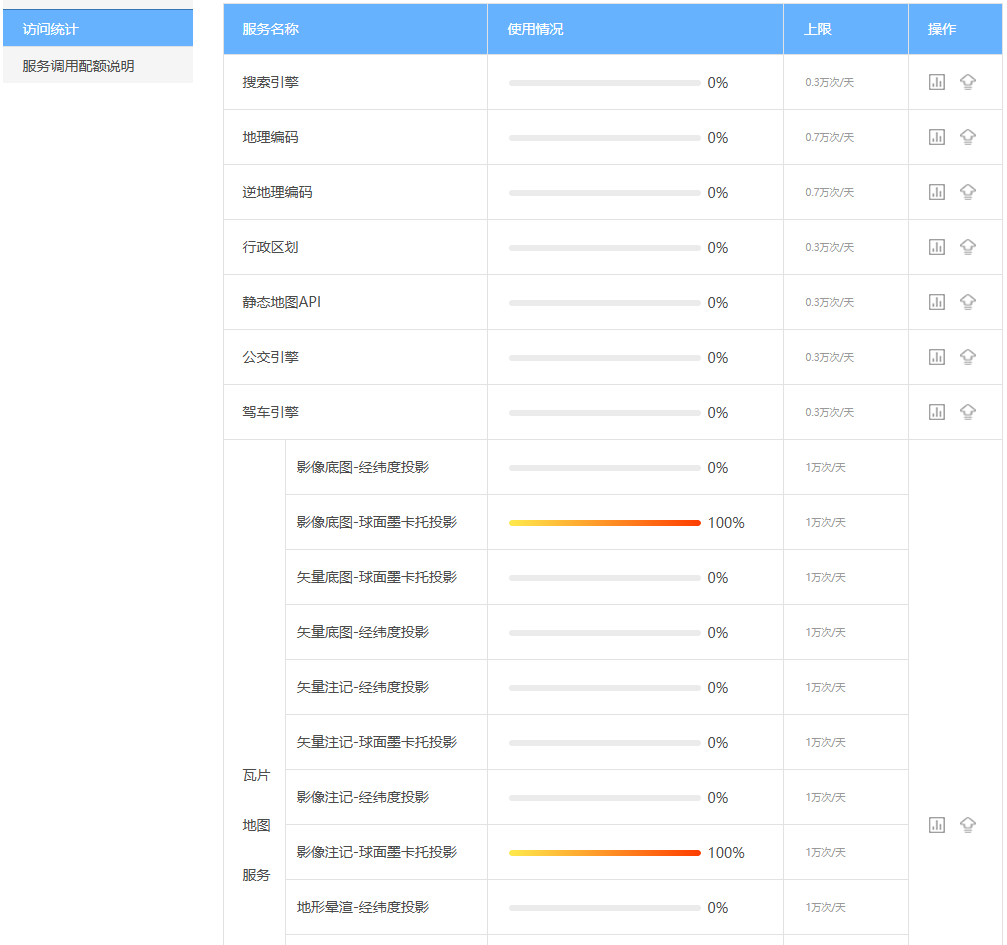The height and width of the screenshot is (945, 1007).
Task: Open 服务调用配额说明 in the sidebar
Action: tap(97, 66)
